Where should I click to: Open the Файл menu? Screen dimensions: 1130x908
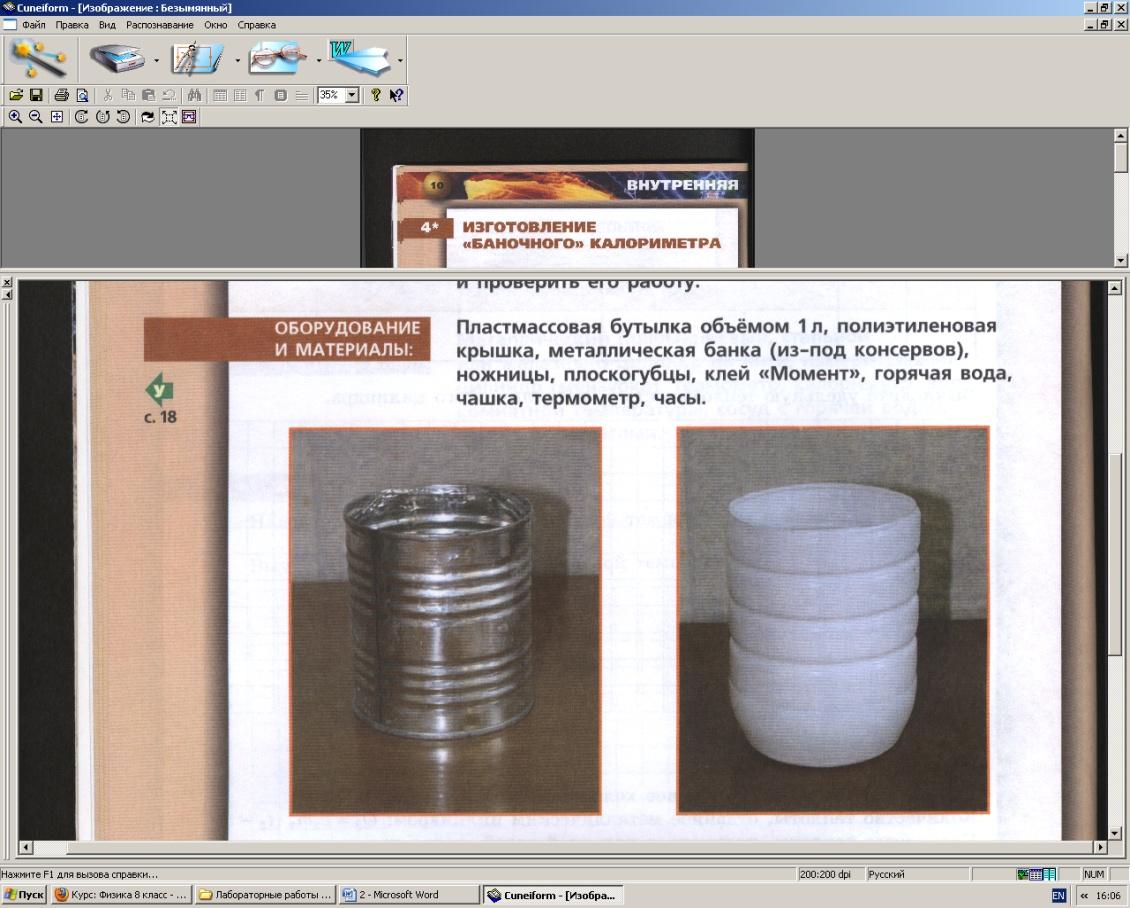pyautogui.click(x=33, y=25)
